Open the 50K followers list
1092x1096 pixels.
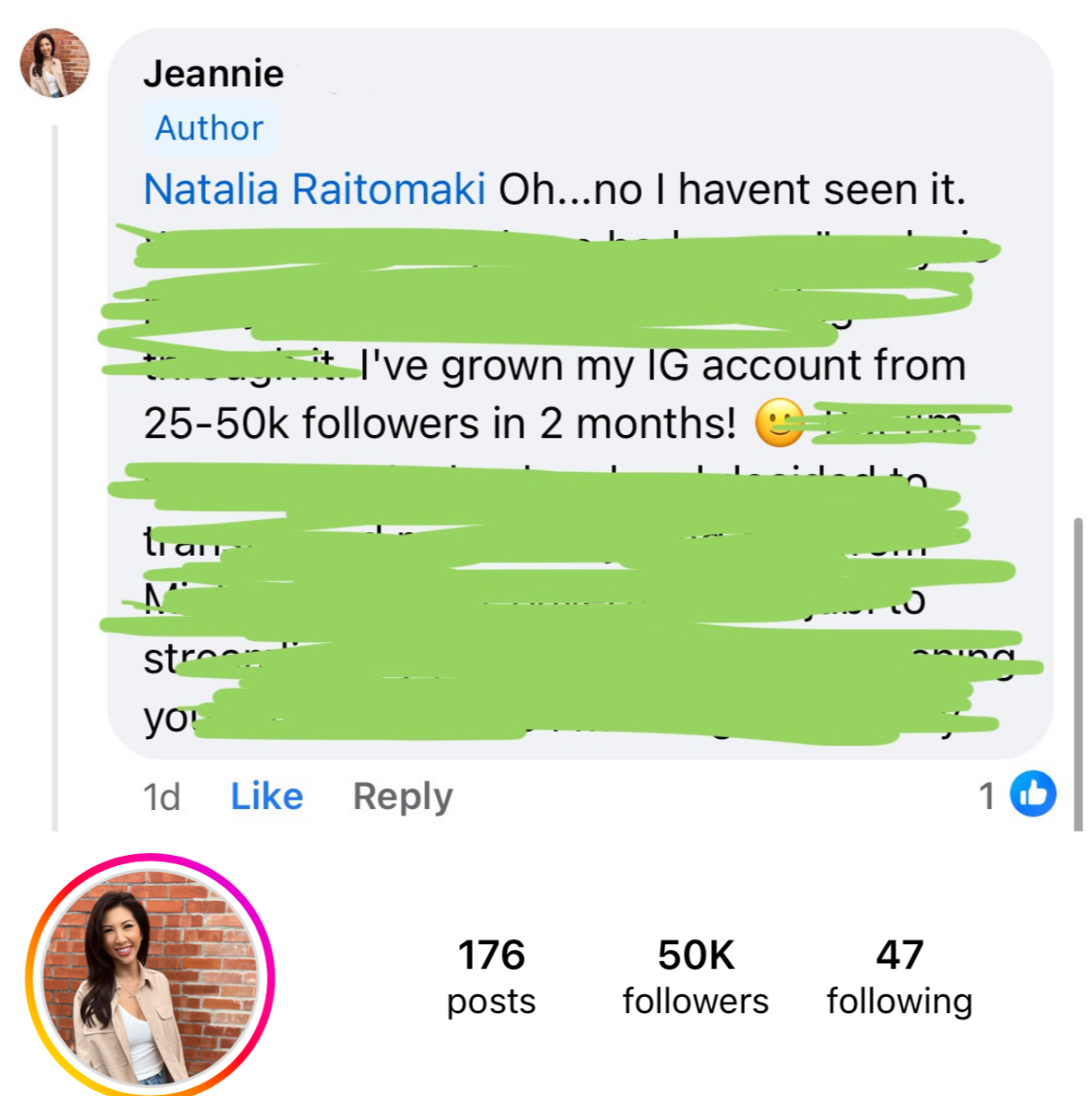[x=696, y=976]
